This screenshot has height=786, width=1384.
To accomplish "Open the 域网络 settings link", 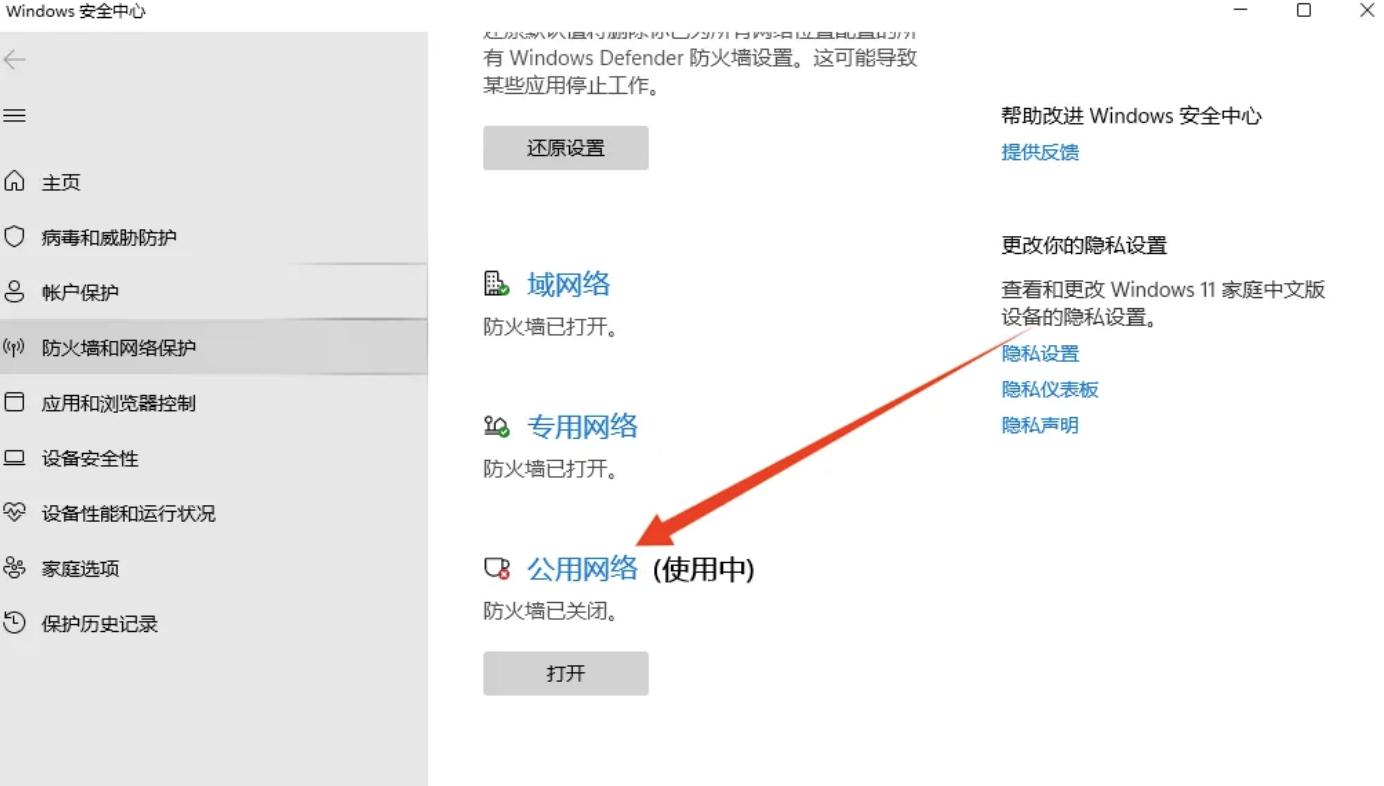I will click(569, 285).
